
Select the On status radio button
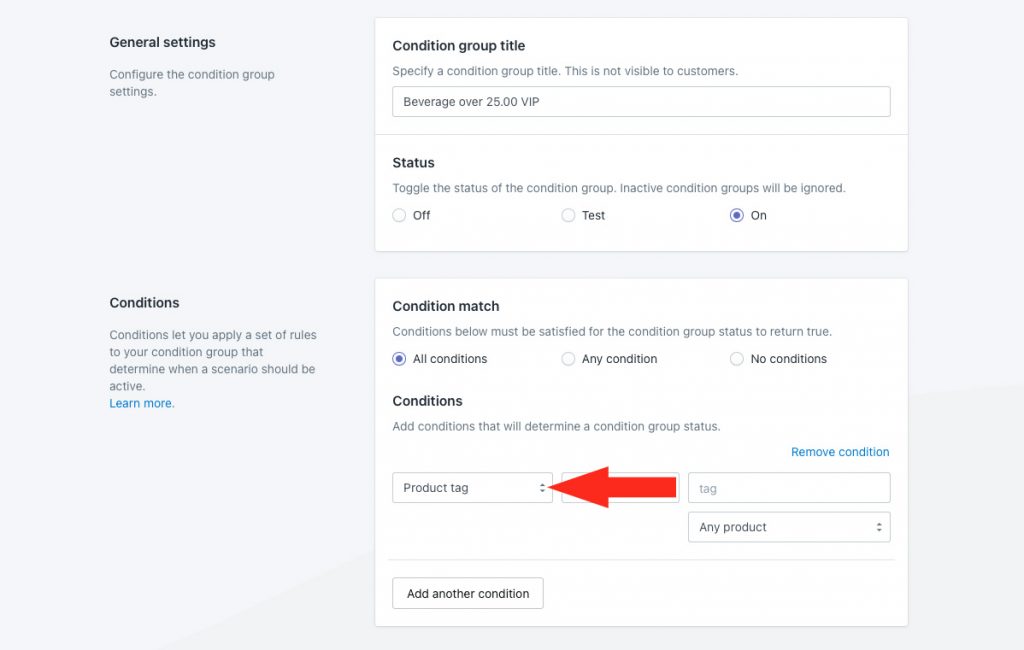pyautogui.click(x=737, y=215)
